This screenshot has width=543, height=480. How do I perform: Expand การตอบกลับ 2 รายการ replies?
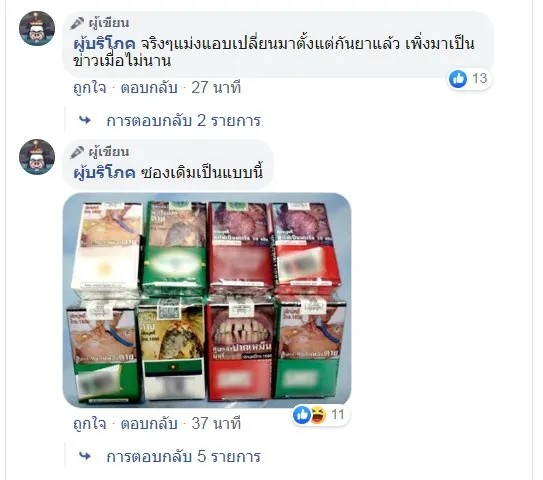click(x=184, y=121)
